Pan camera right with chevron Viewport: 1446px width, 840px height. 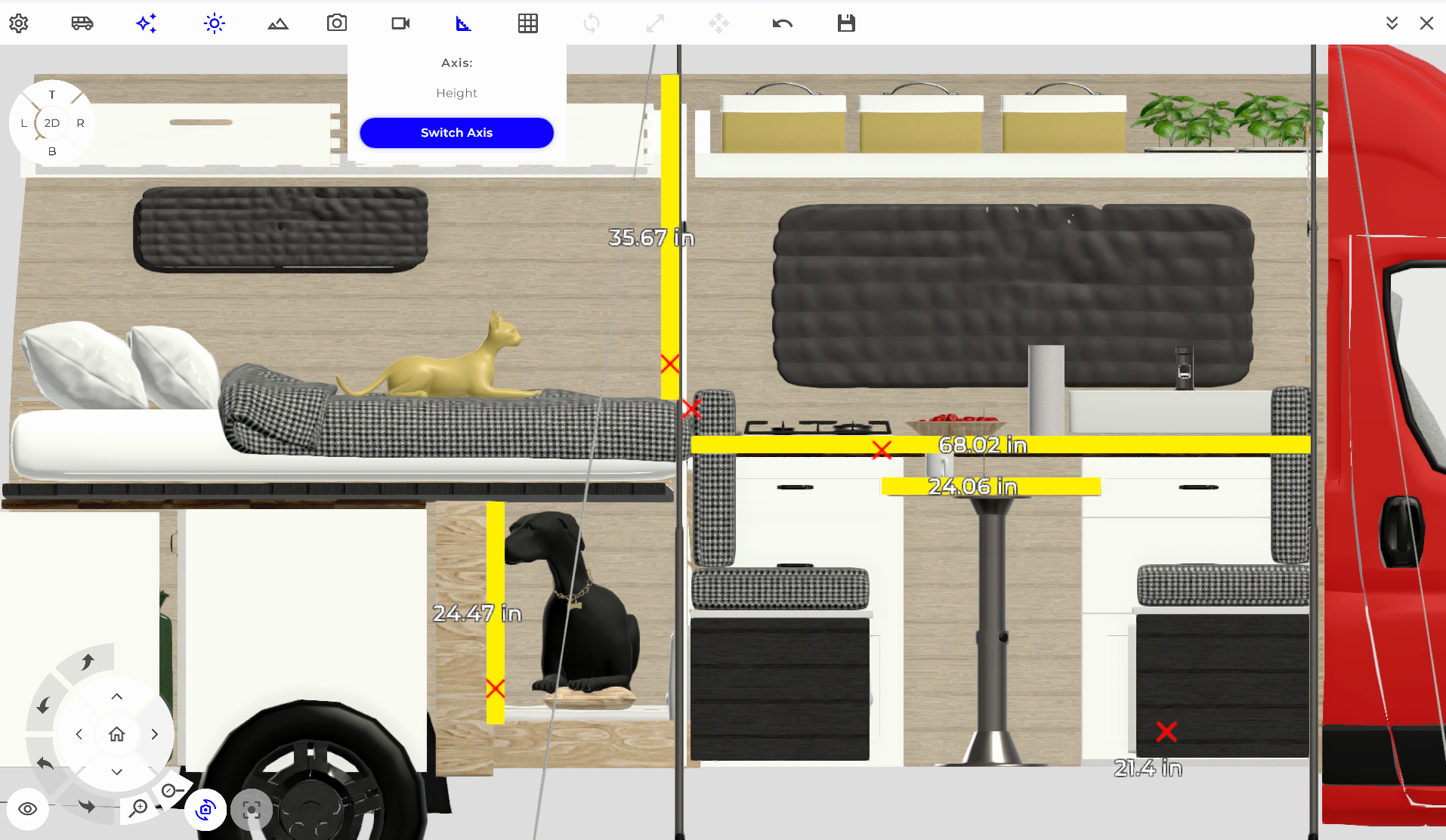[x=155, y=734]
